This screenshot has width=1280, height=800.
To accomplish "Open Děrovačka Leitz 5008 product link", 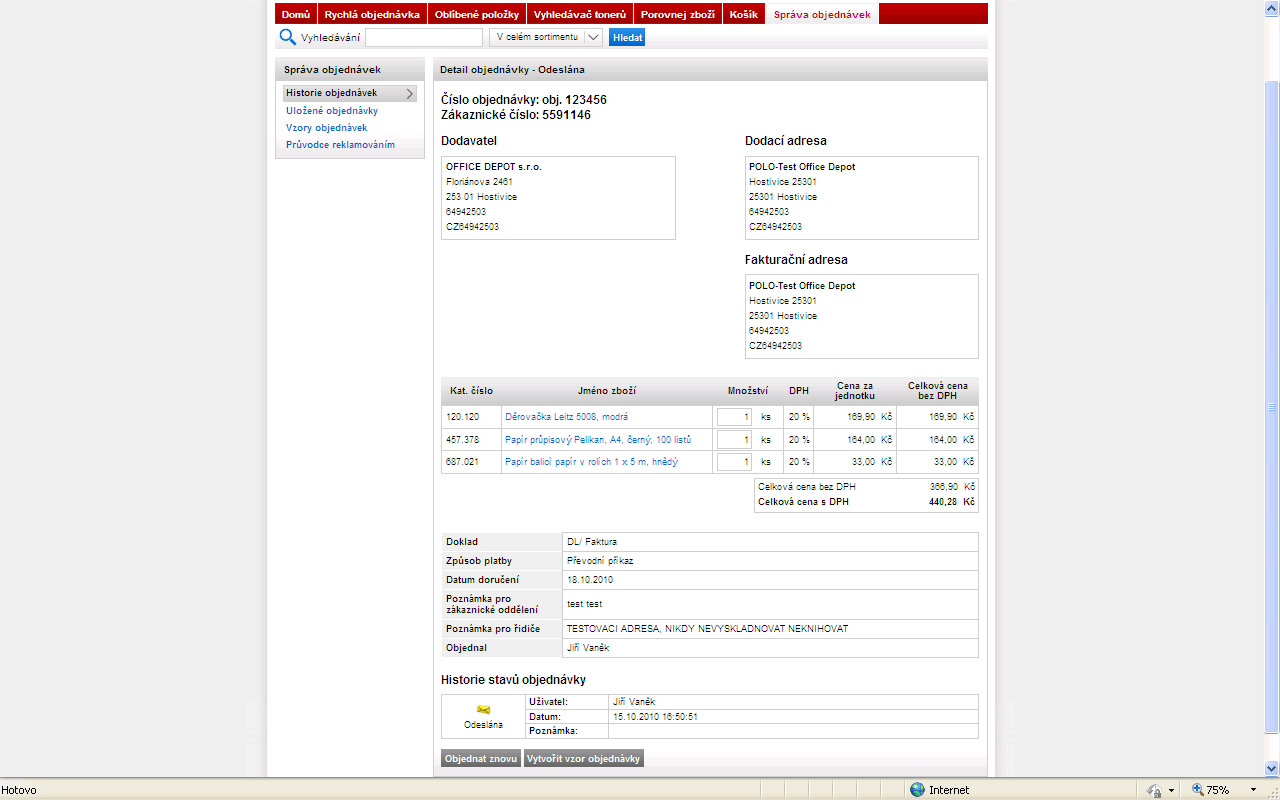I will click(x=567, y=416).
